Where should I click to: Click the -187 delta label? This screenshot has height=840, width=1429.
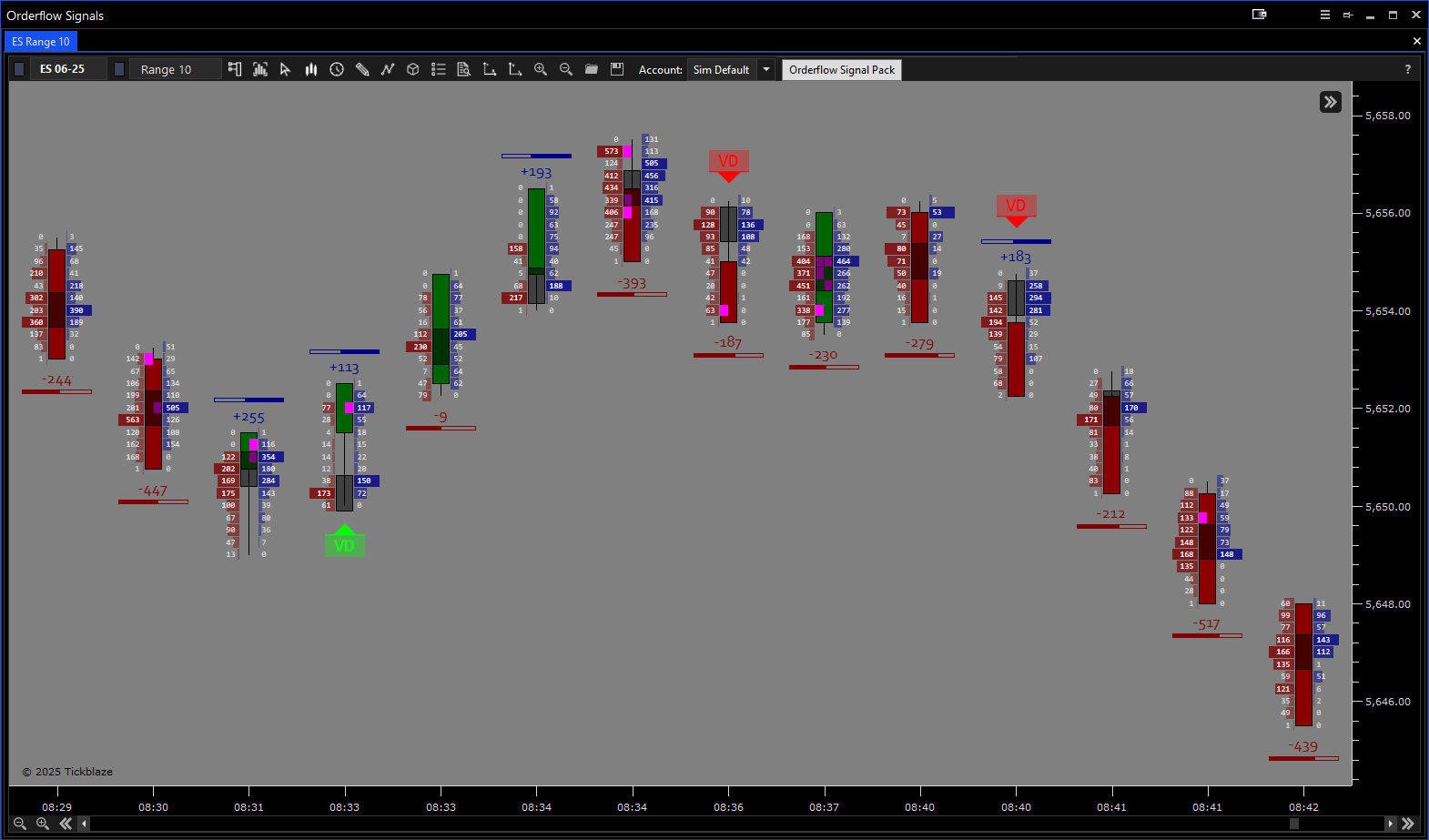[728, 343]
